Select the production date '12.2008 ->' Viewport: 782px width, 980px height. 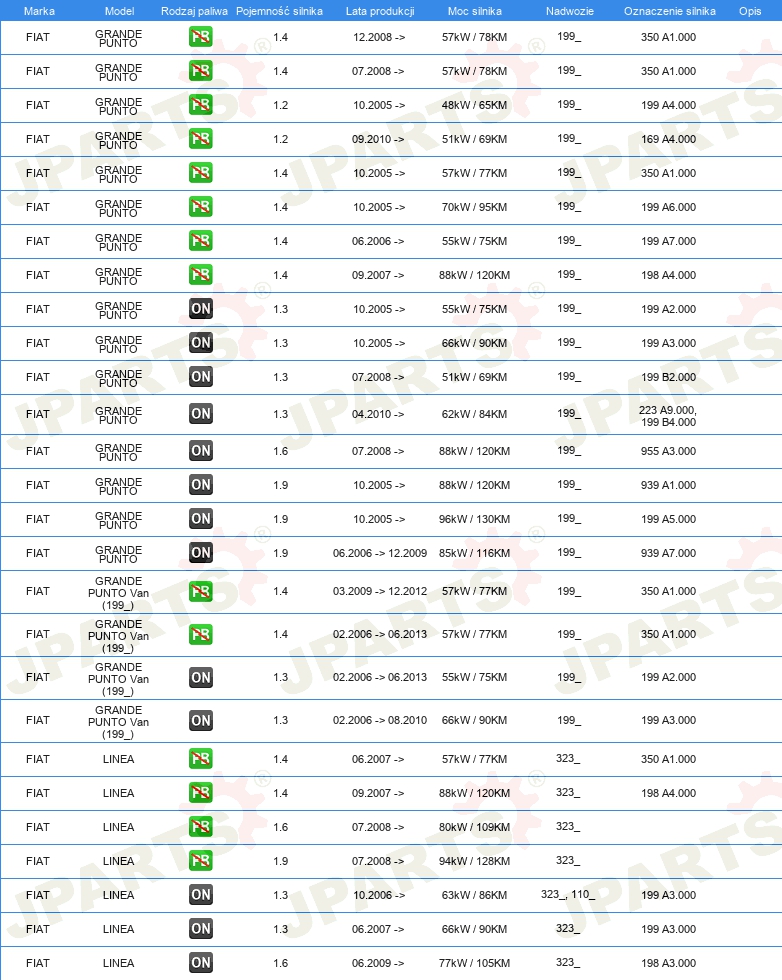pos(379,37)
